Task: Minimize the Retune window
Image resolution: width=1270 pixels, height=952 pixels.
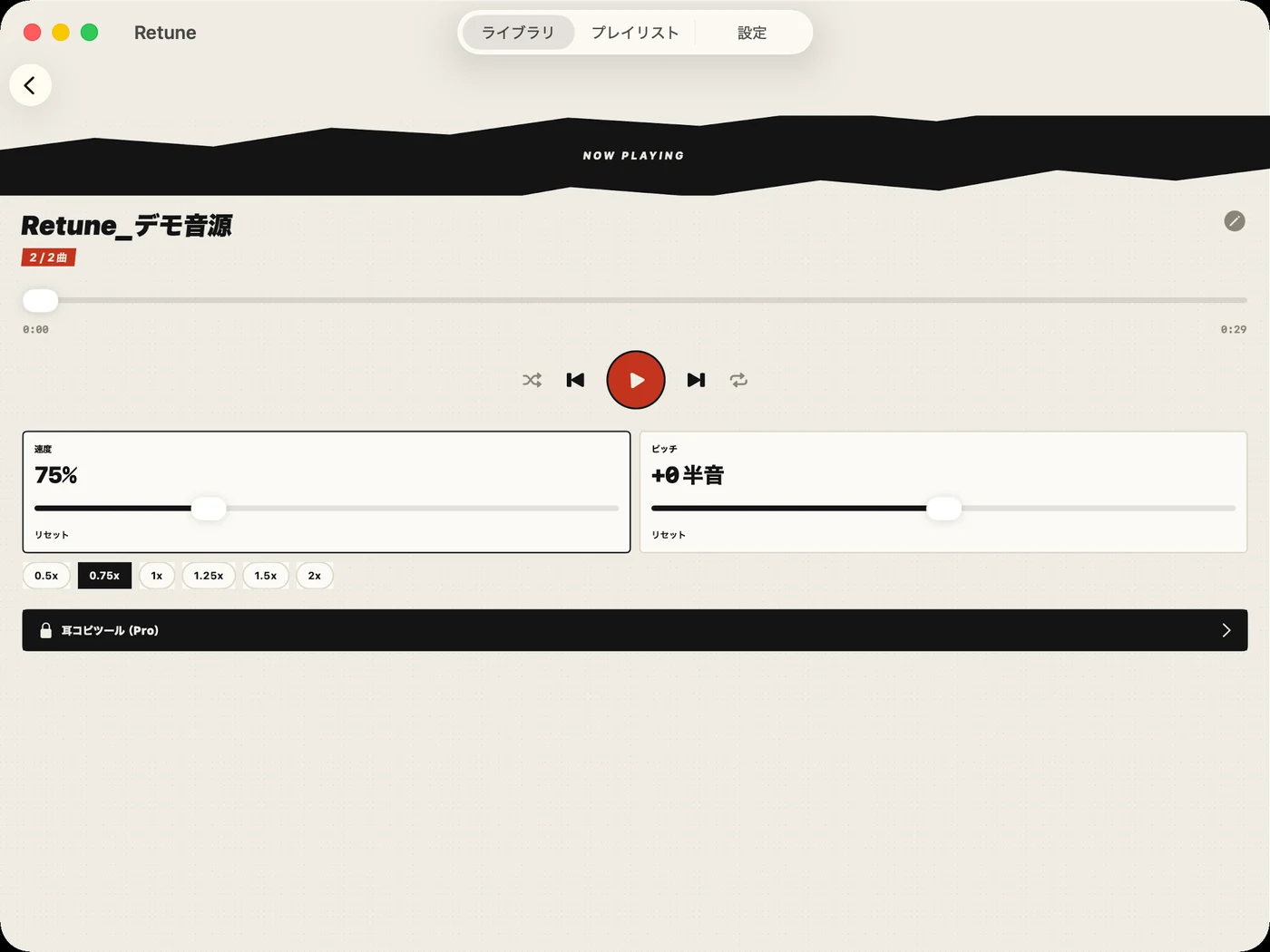Action: [61, 33]
